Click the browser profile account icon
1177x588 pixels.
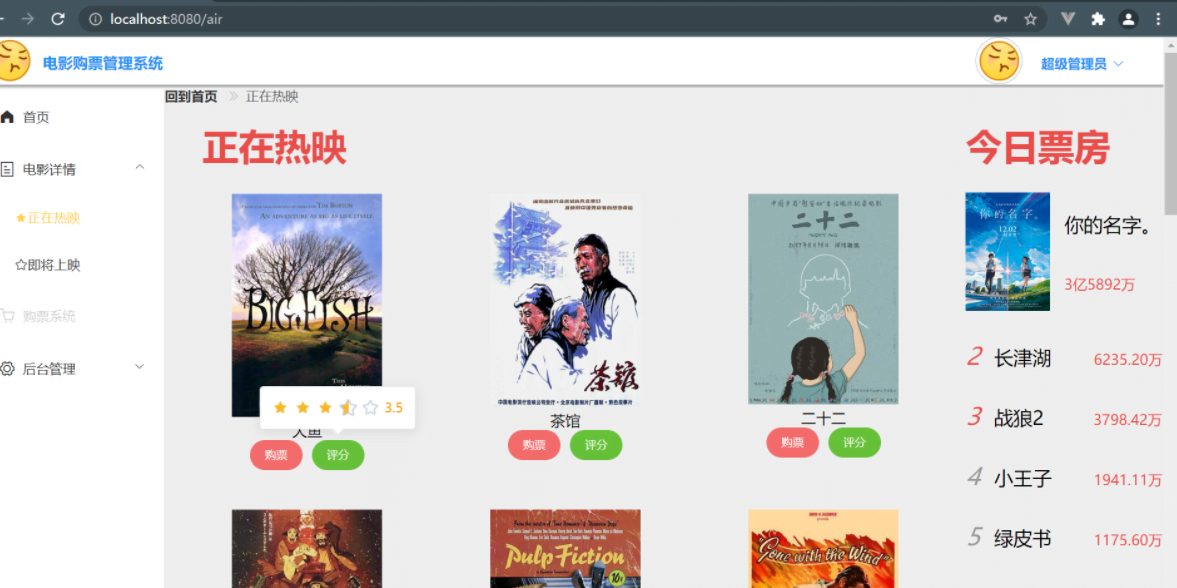point(1128,19)
